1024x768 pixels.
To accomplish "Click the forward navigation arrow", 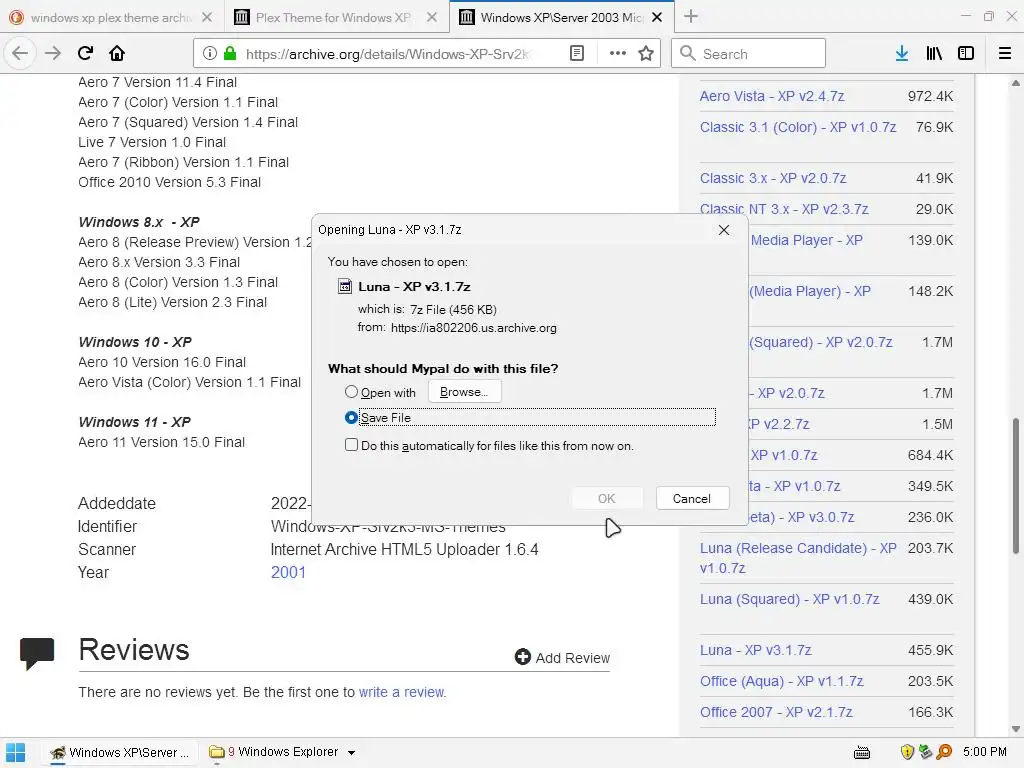I will click(x=53, y=54).
